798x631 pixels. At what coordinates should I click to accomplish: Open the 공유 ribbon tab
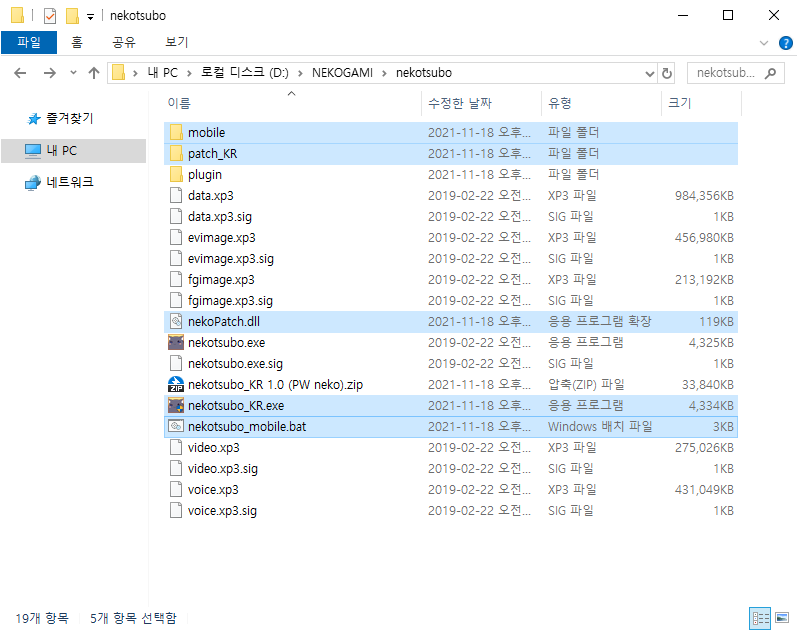pyautogui.click(x=124, y=42)
